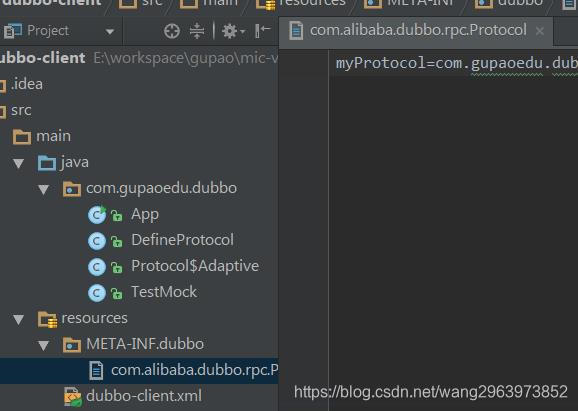This screenshot has width=578, height=411.
Task: Open the Project view dropdown
Action: pyautogui.click(x=109, y=32)
